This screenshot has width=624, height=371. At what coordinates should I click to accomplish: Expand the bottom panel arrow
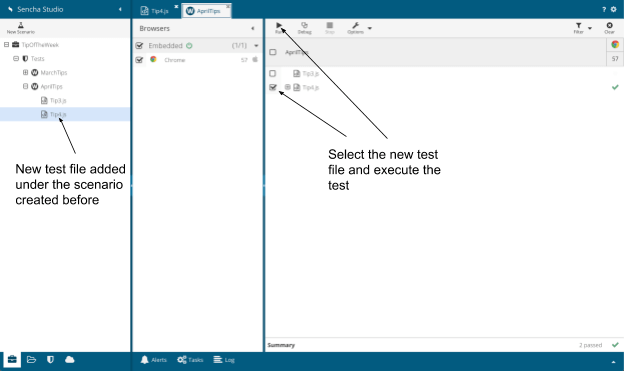click(x=613, y=362)
